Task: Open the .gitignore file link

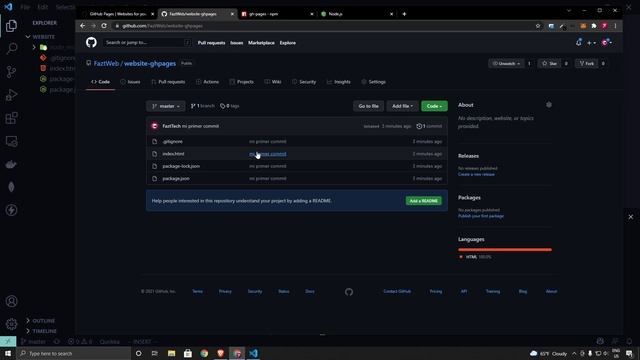Action: [172, 142]
